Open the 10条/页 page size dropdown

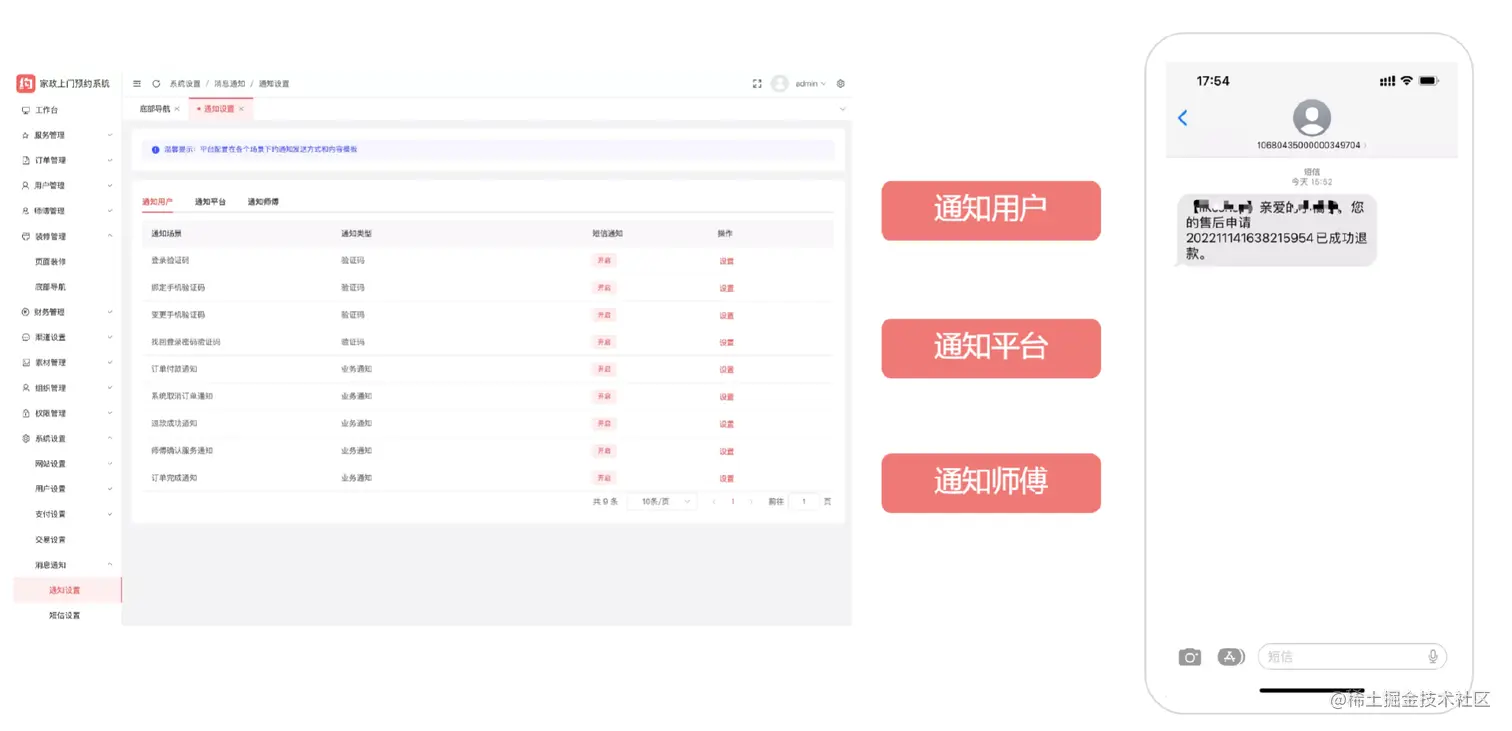pyautogui.click(x=662, y=502)
